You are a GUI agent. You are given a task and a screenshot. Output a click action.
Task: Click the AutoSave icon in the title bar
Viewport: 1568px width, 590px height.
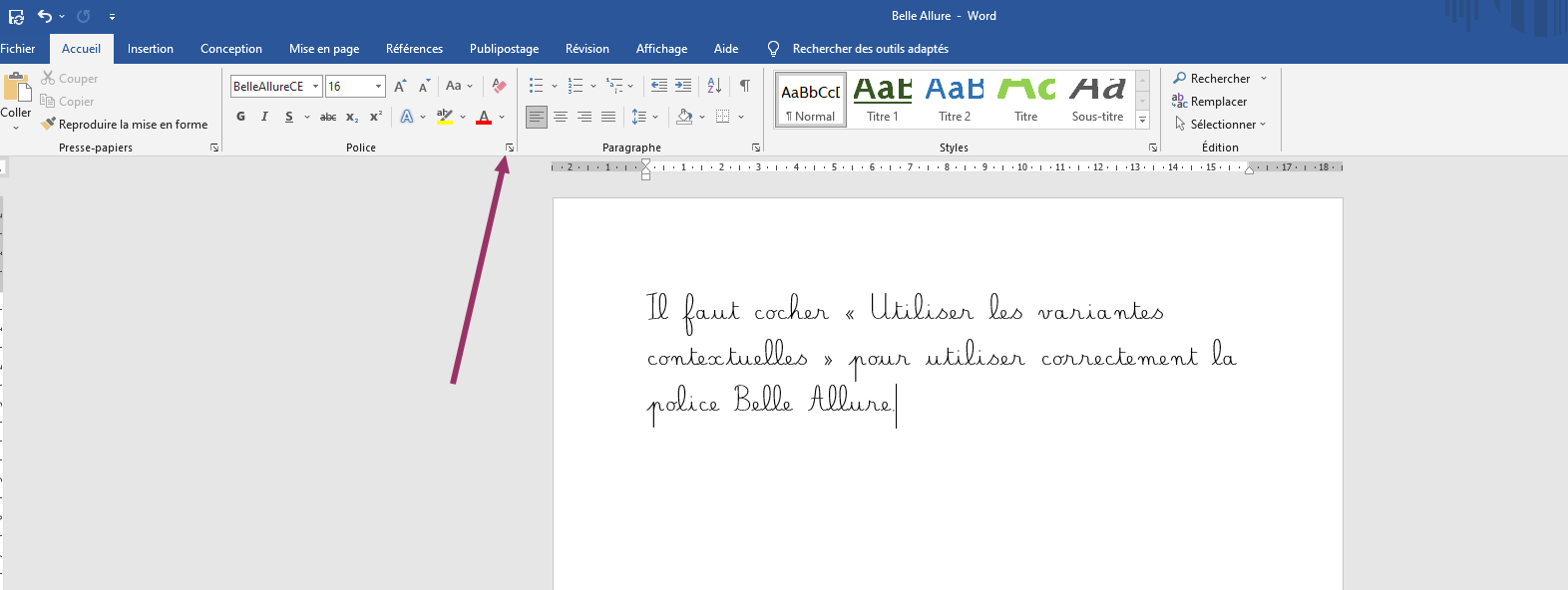click(16, 16)
